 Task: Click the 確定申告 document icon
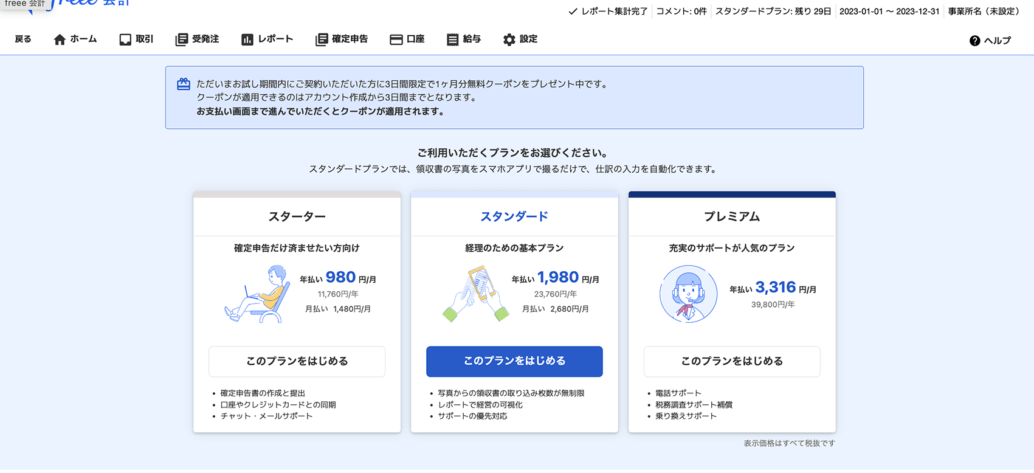pyautogui.click(x=321, y=40)
